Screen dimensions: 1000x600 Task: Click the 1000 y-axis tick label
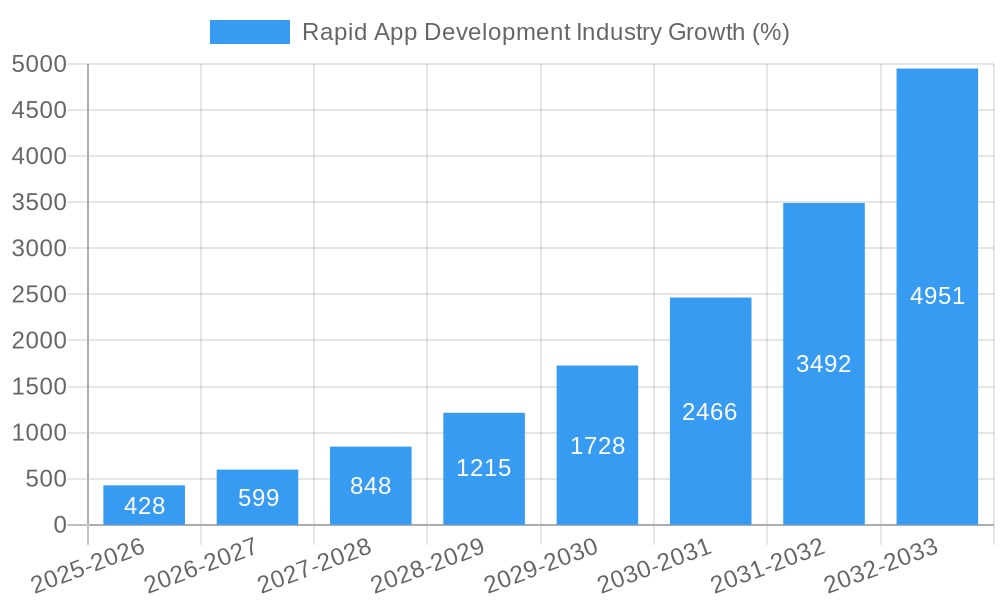(39, 432)
